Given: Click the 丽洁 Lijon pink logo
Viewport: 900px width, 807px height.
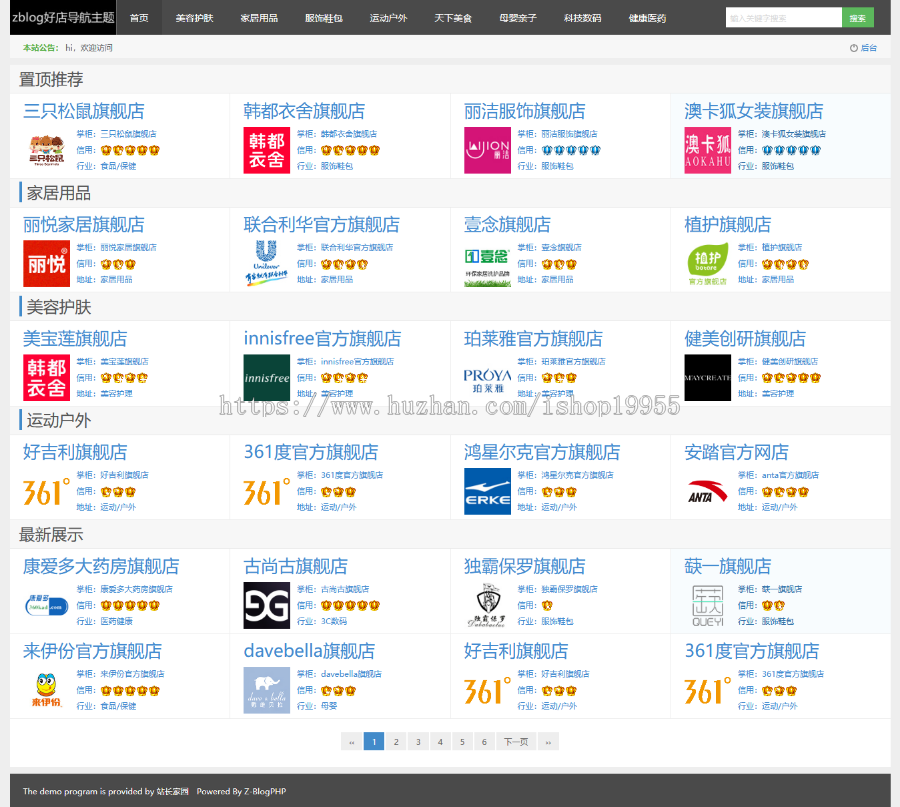Looking at the screenshot, I should (487, 150).
